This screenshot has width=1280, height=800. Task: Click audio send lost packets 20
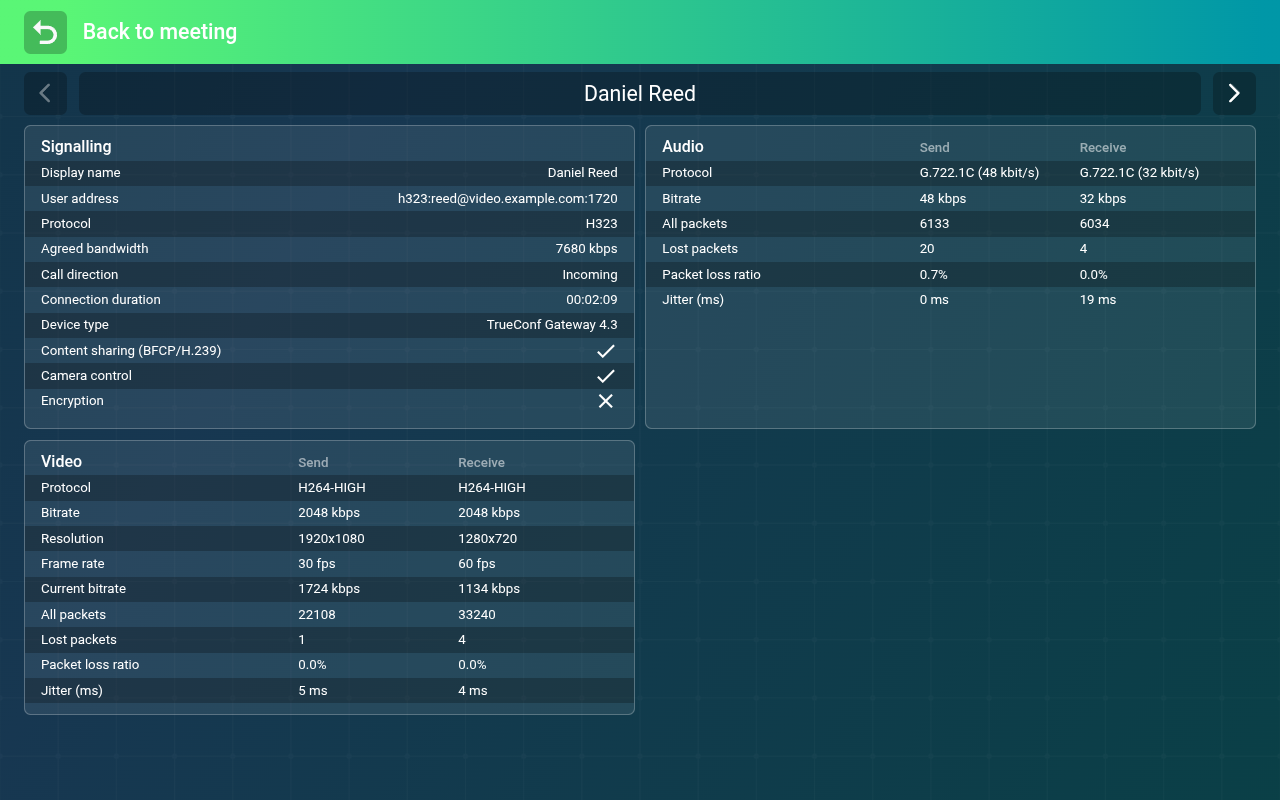(x=927, y=249)
